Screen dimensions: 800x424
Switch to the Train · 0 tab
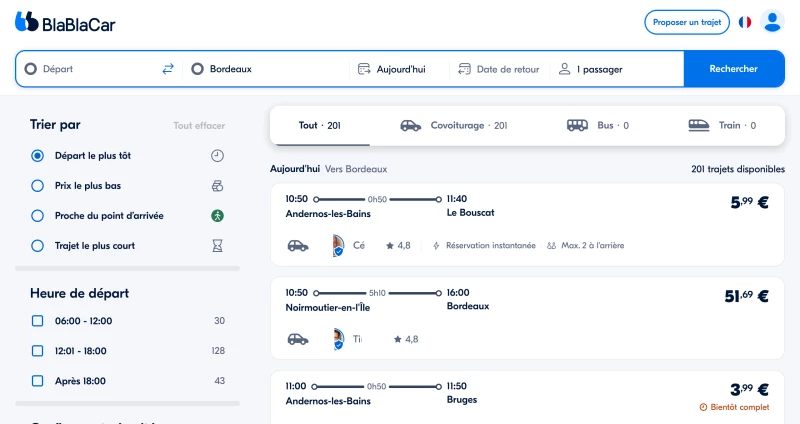[722, 126]
